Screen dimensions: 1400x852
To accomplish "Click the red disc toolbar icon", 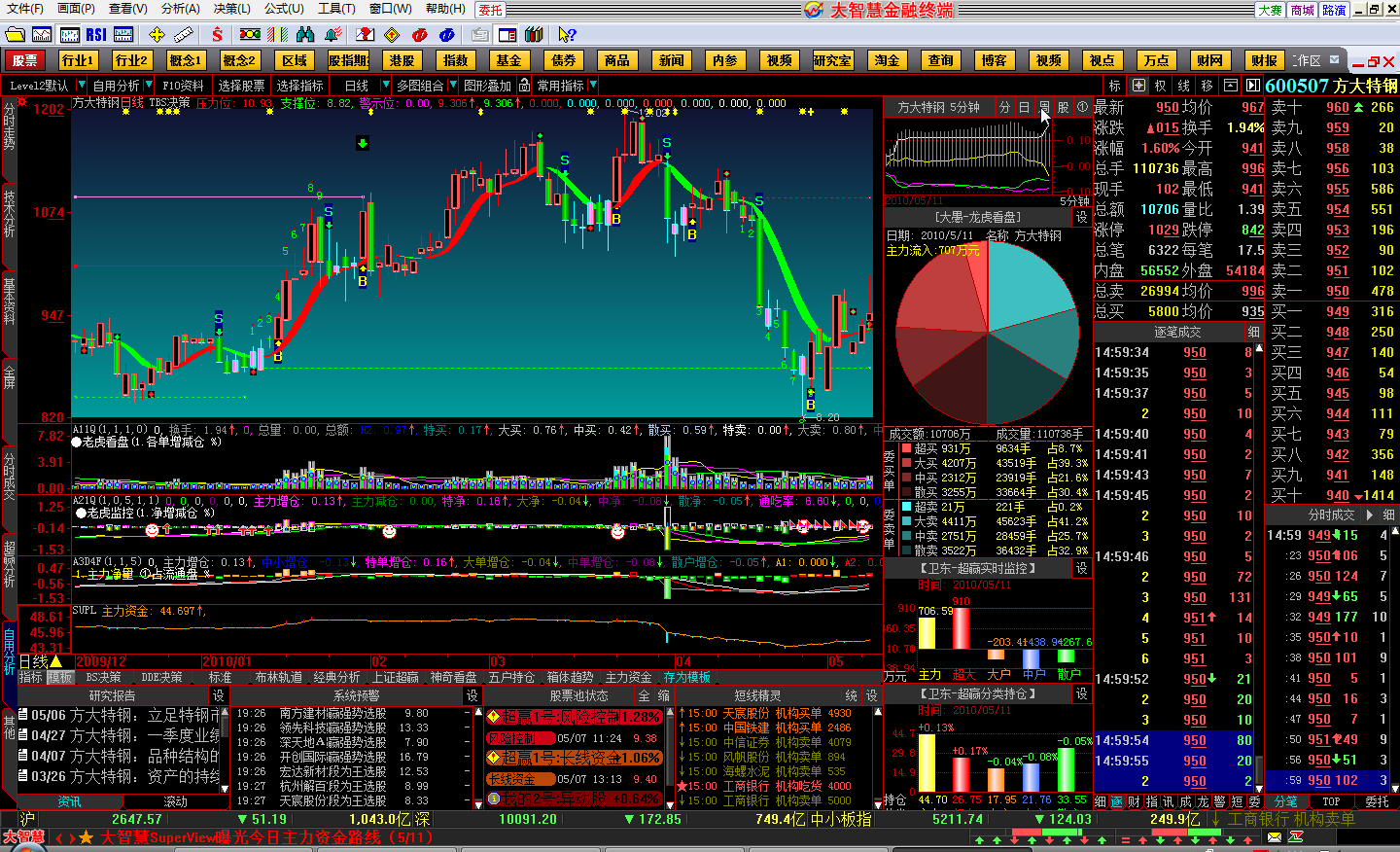I will (x=419, y=34).
